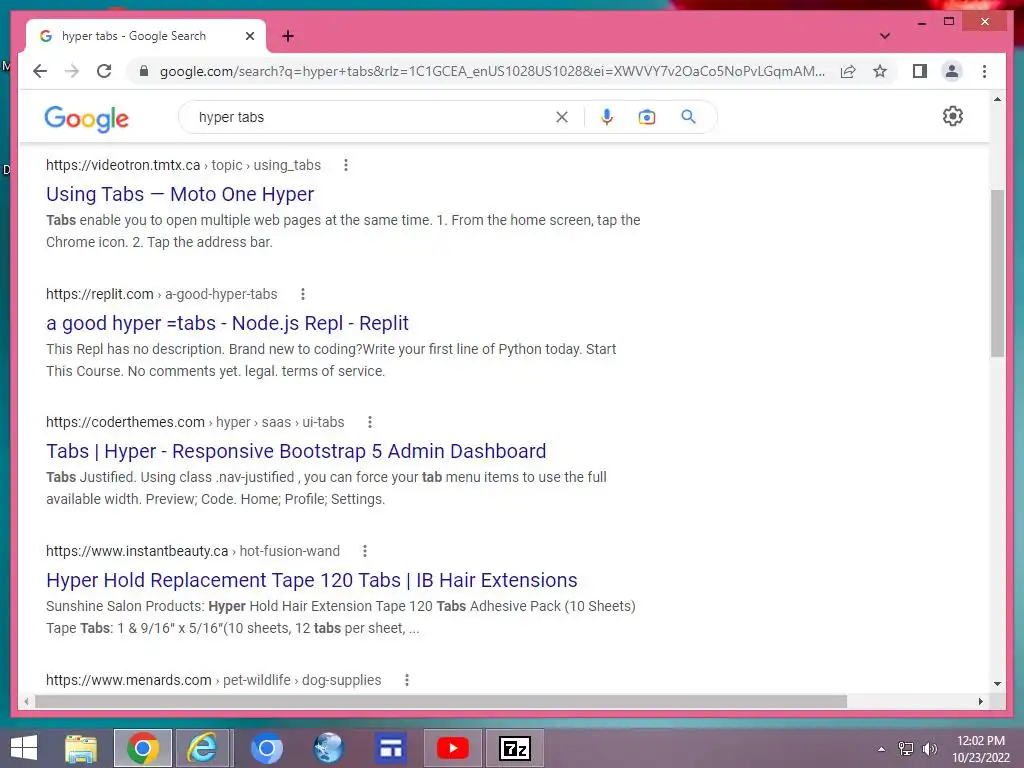This screenshot has width=1024, height=768.
Task: Go back to the previous page
Action: tap(40, 71)
